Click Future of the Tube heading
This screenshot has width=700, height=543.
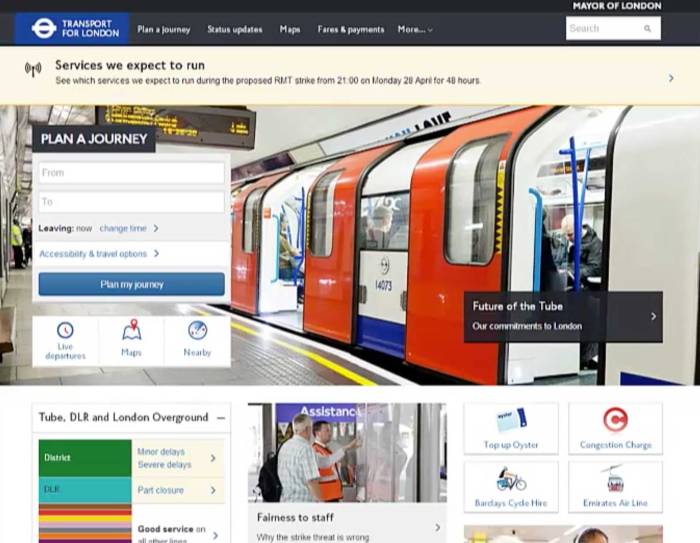(x=518, y=306)
